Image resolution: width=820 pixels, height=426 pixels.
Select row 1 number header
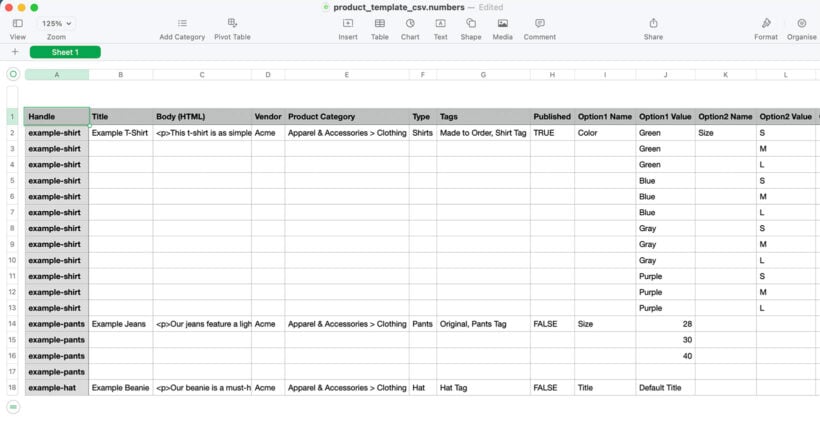pos(12,117)
